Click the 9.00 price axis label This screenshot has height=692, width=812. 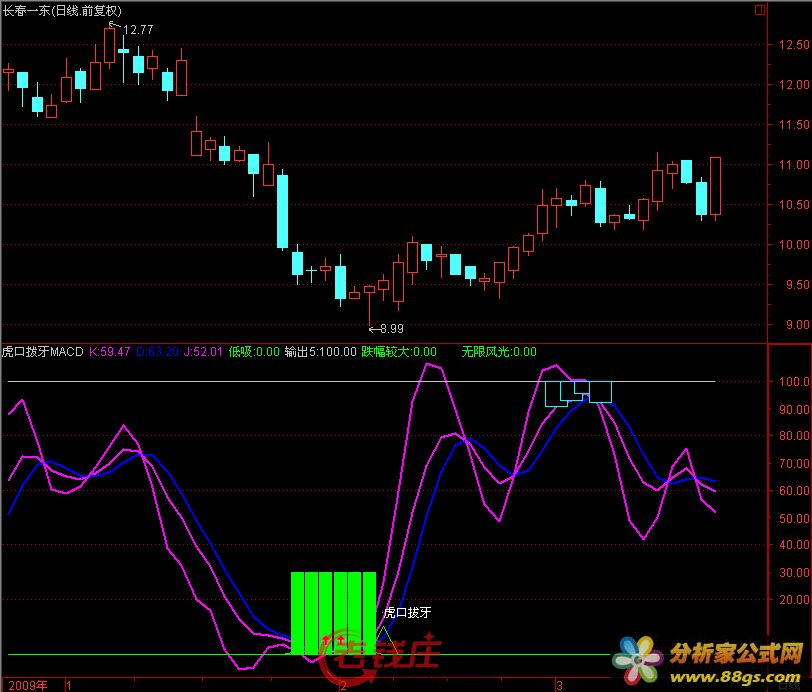point(798,325)
